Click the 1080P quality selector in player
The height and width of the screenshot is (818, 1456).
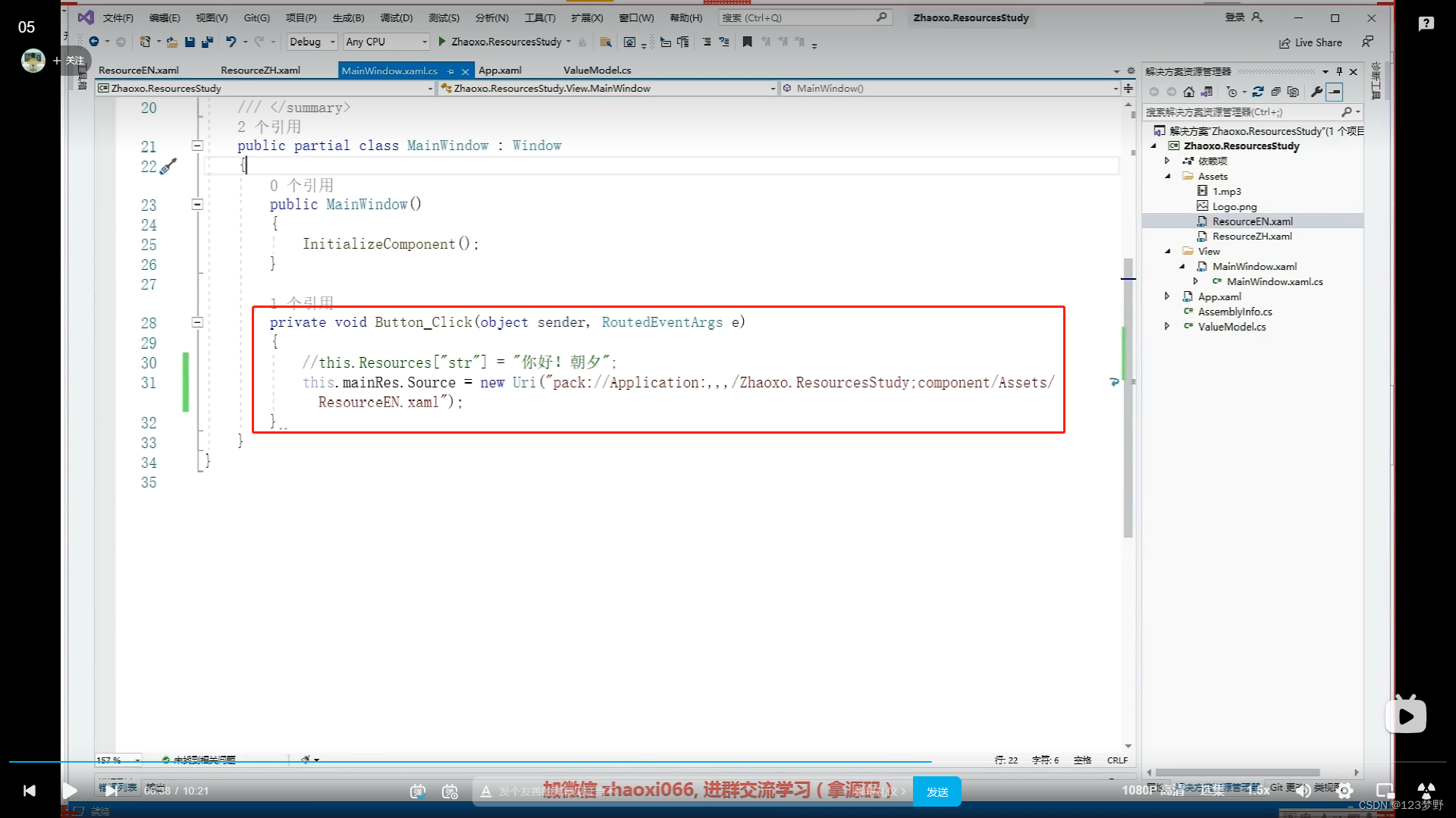[1153, 791]
